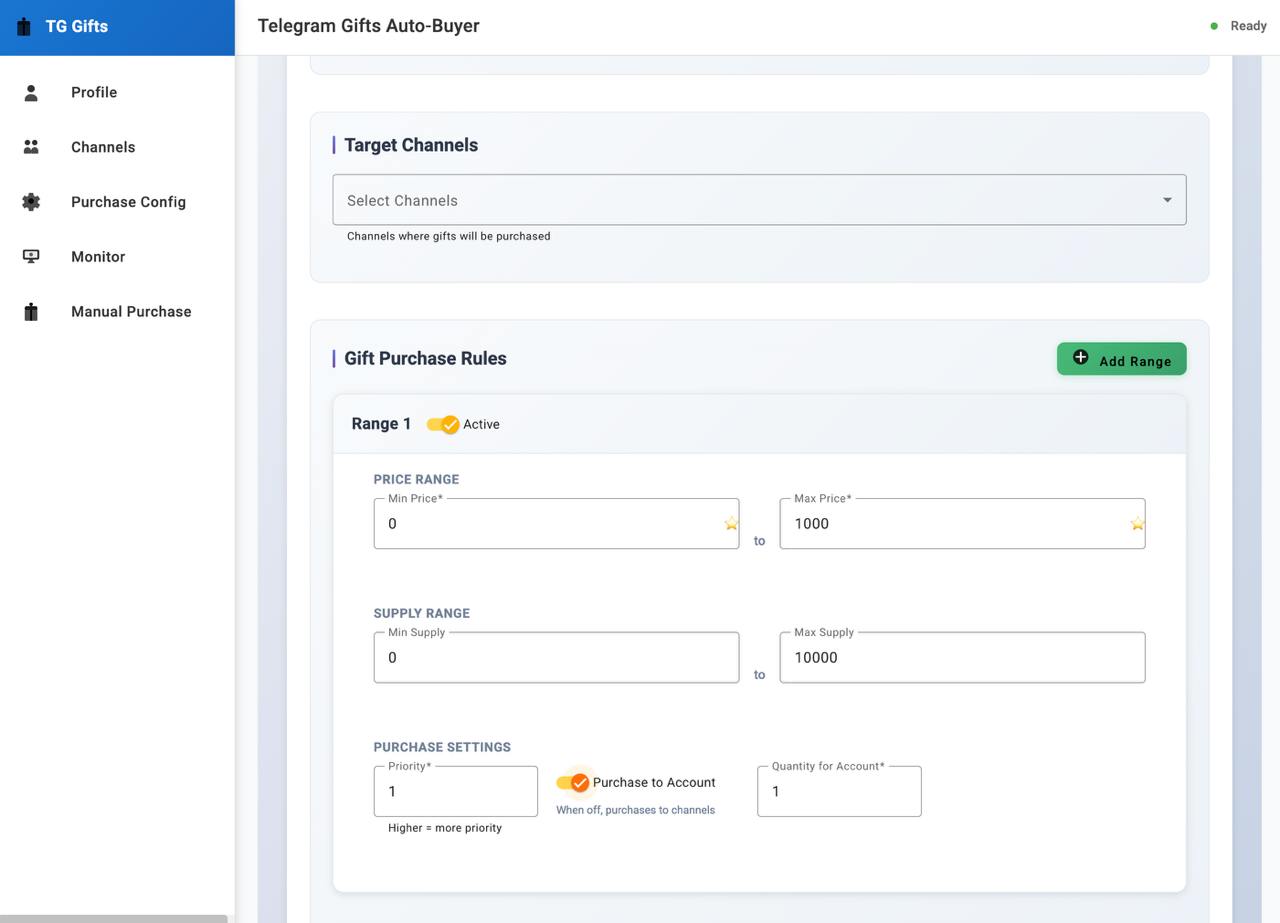
Task: Click the Active label beside Range 1
Action: (x=481, y=424)
